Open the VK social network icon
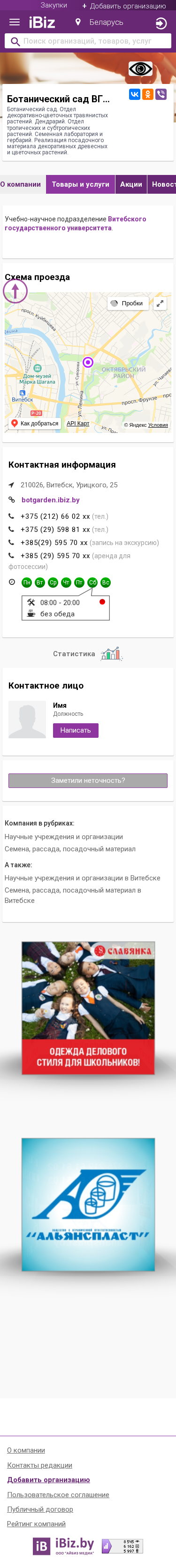Viewport: 176px width, 1568px height. (135, 94)
